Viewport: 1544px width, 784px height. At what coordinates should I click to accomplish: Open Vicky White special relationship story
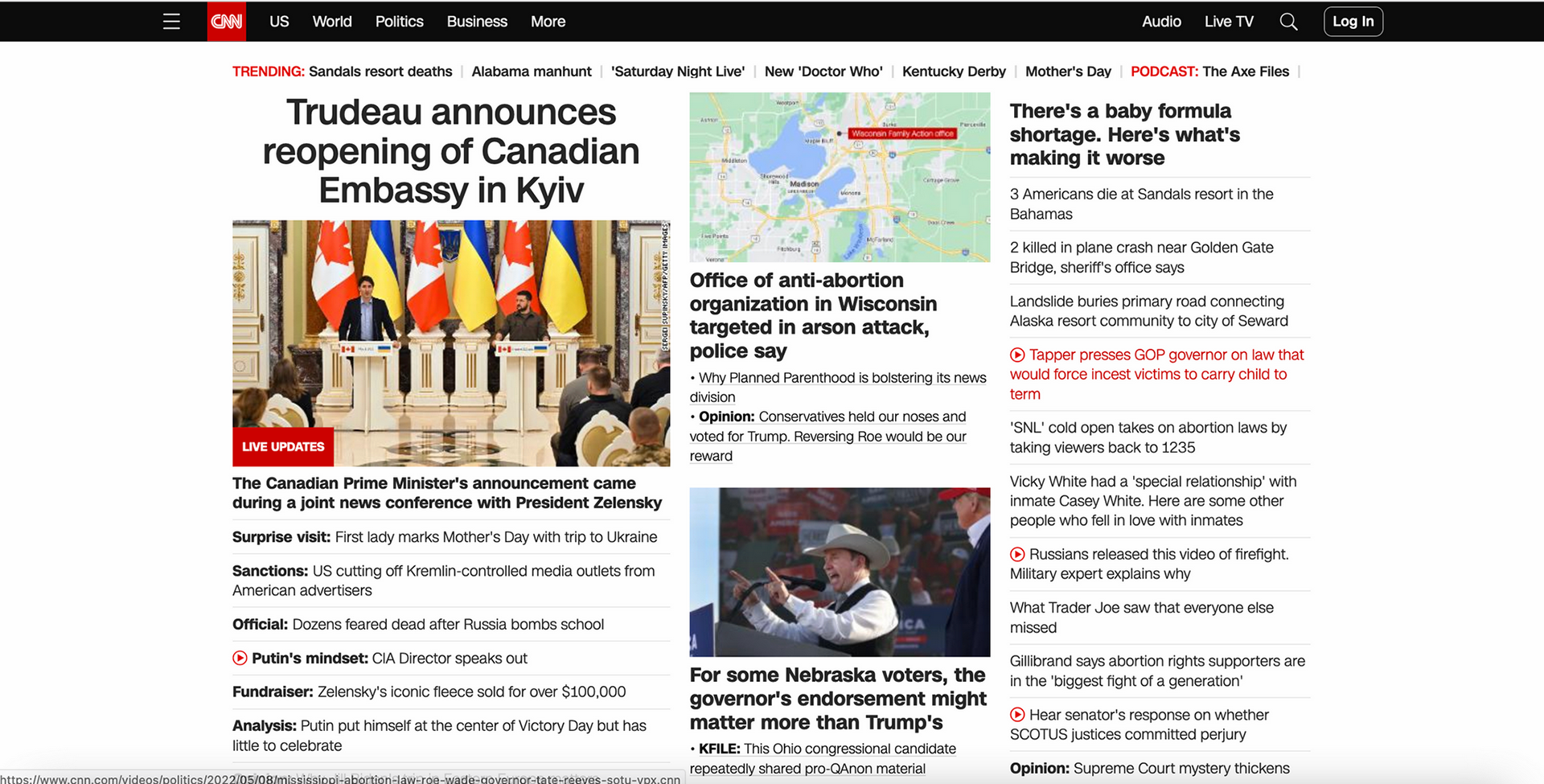pyautogui.click(x=1153, y=501)
